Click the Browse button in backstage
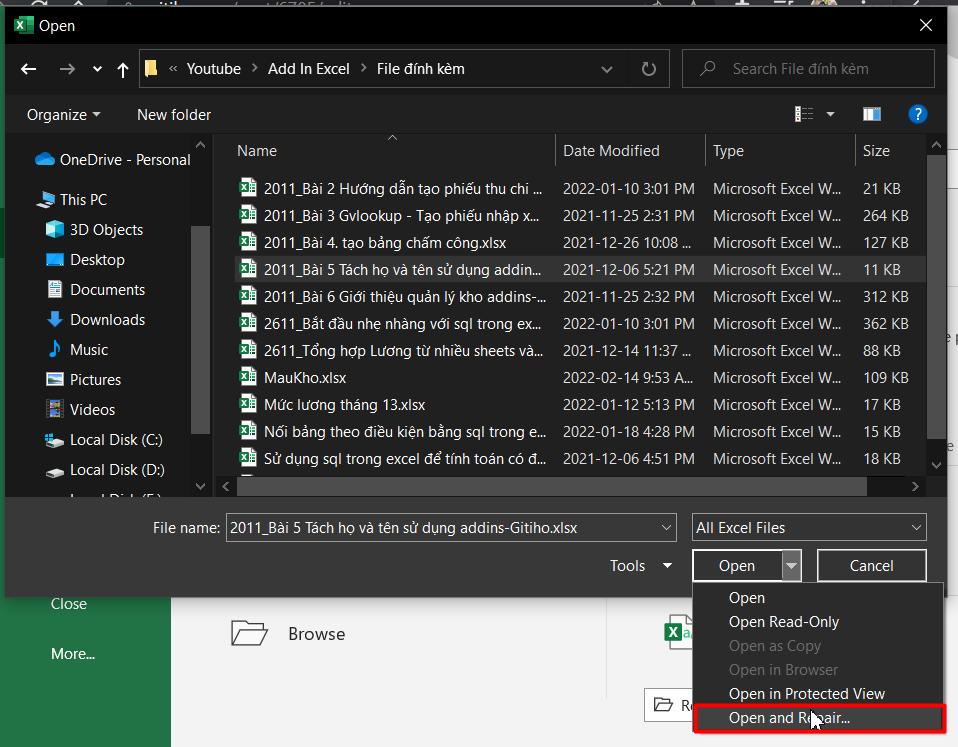Image resolution: width=958 pixels, height=747 pixels. [x=316, y=633]
